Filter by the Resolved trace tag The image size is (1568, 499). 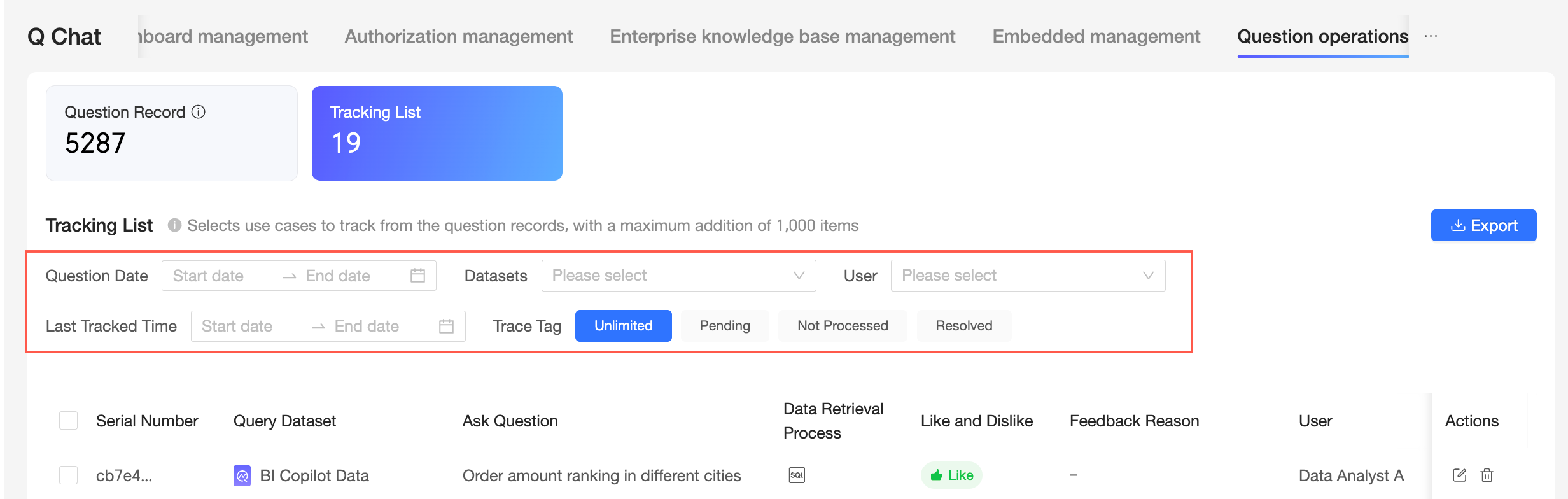(963, 326)
